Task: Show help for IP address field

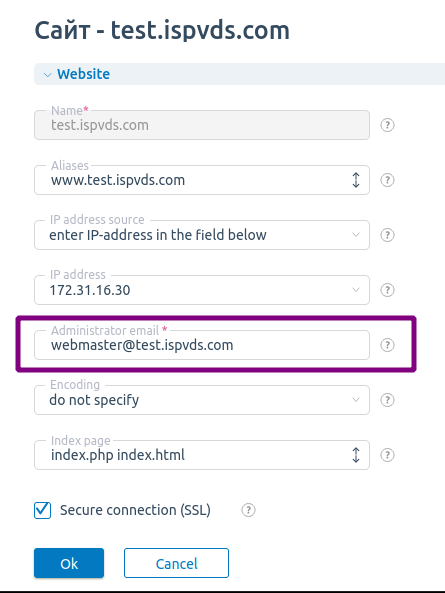Action: tap(387, 290)
